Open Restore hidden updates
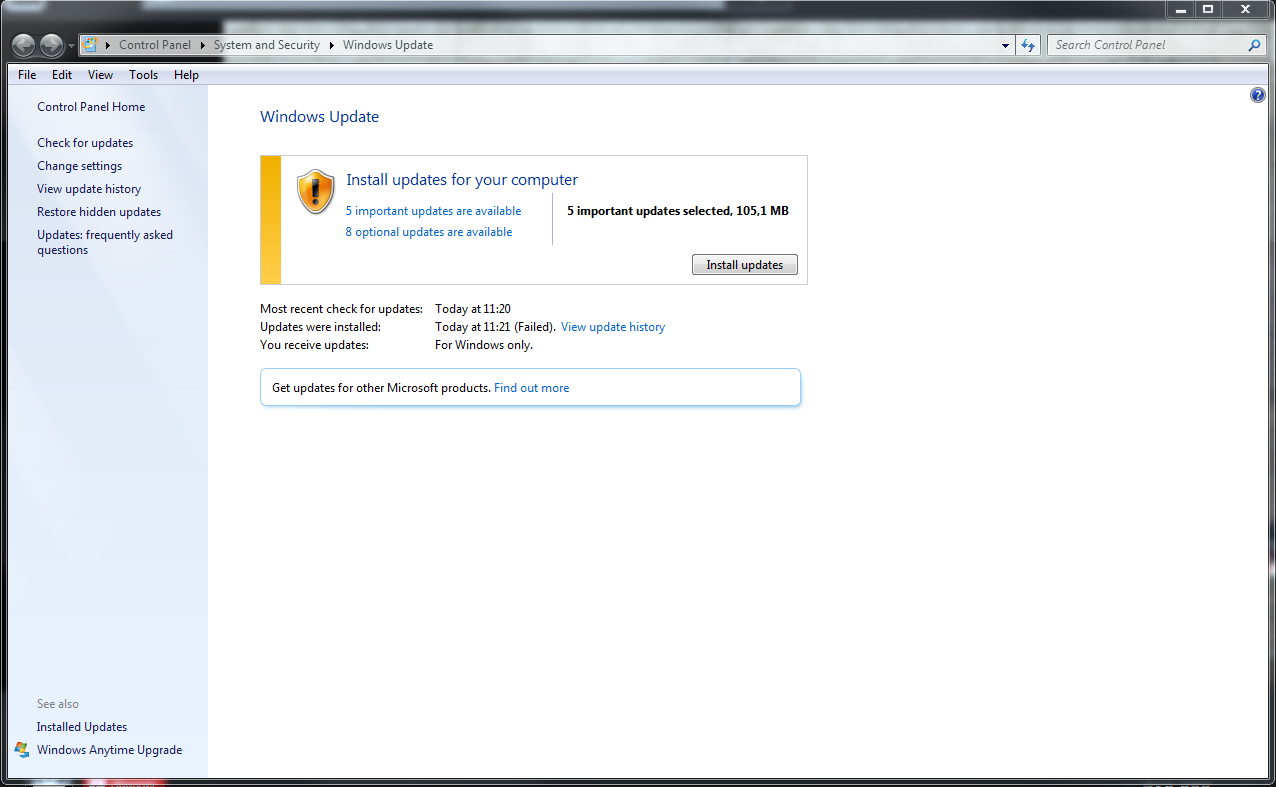1276x787 pixels. click(x=99, y=212)
